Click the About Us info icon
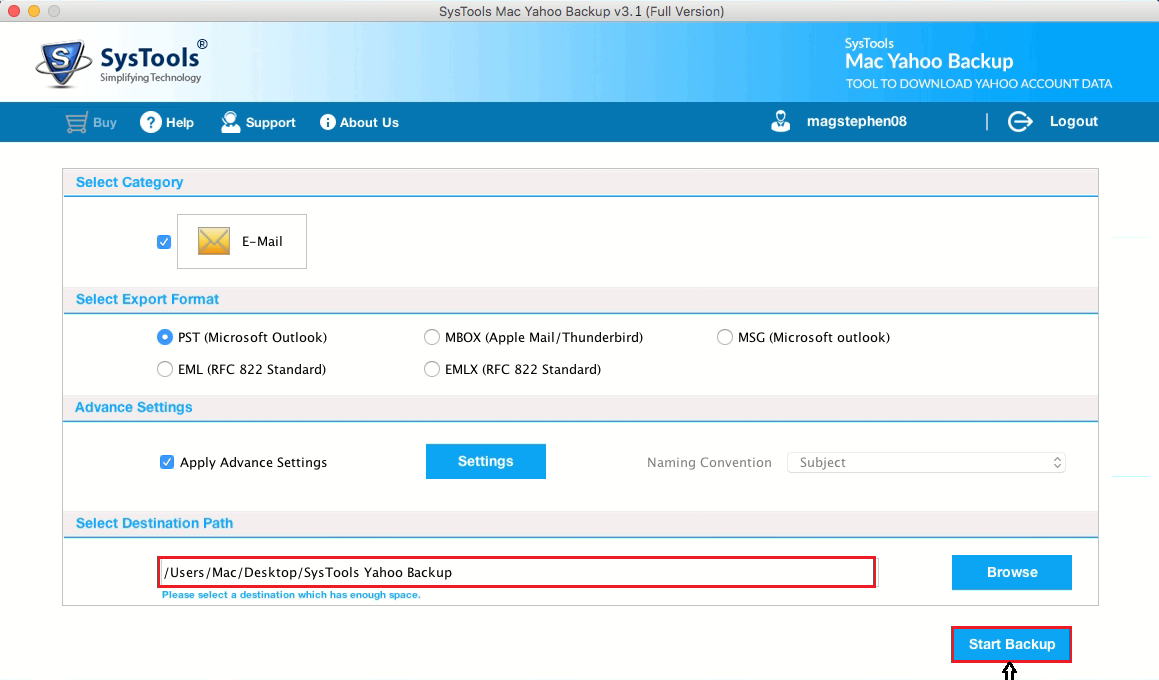Image resolution: width=1159 pixels, height=680 pixels. pos(327,123)
